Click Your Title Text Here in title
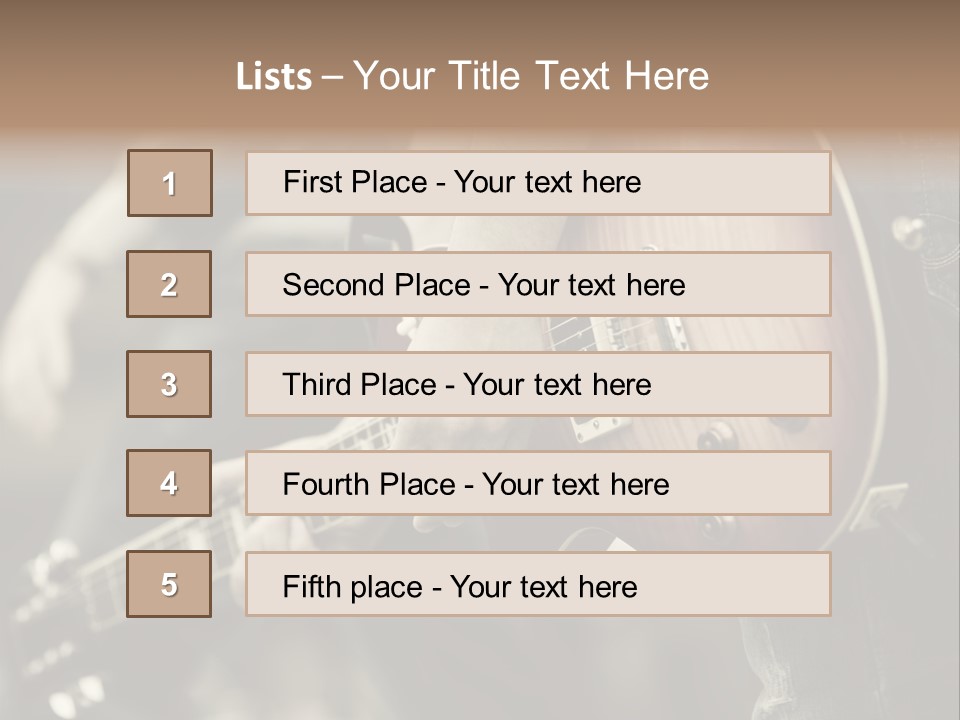 coord(531,77)
